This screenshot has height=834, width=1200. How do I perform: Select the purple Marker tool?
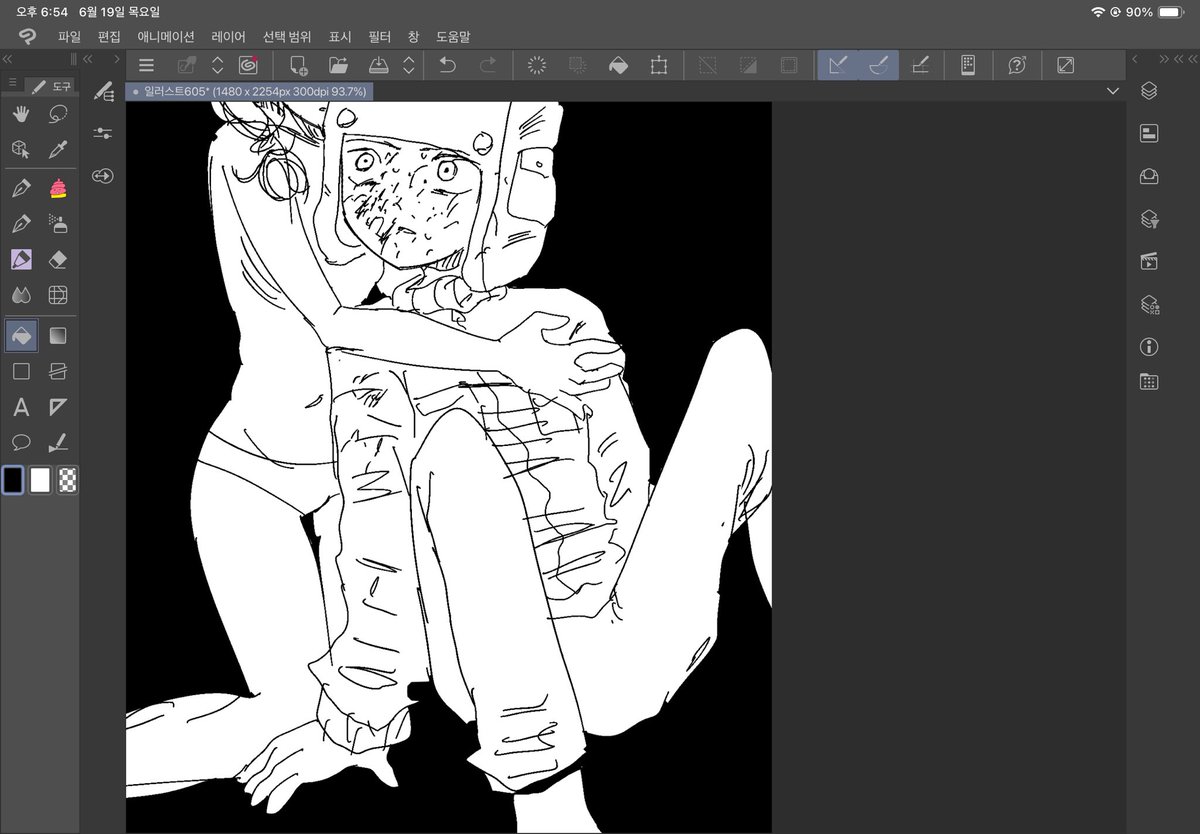(x=21, y=260)
